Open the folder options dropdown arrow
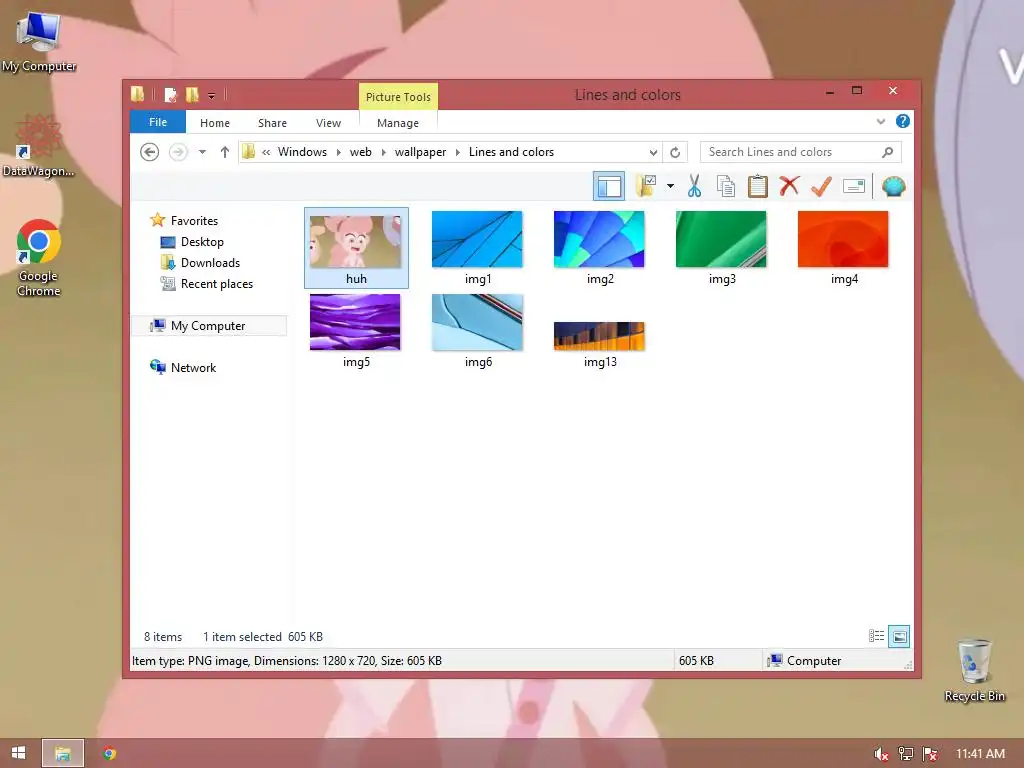The height and width of the screenshot is (768, 1024). click(x=670, y=186)
